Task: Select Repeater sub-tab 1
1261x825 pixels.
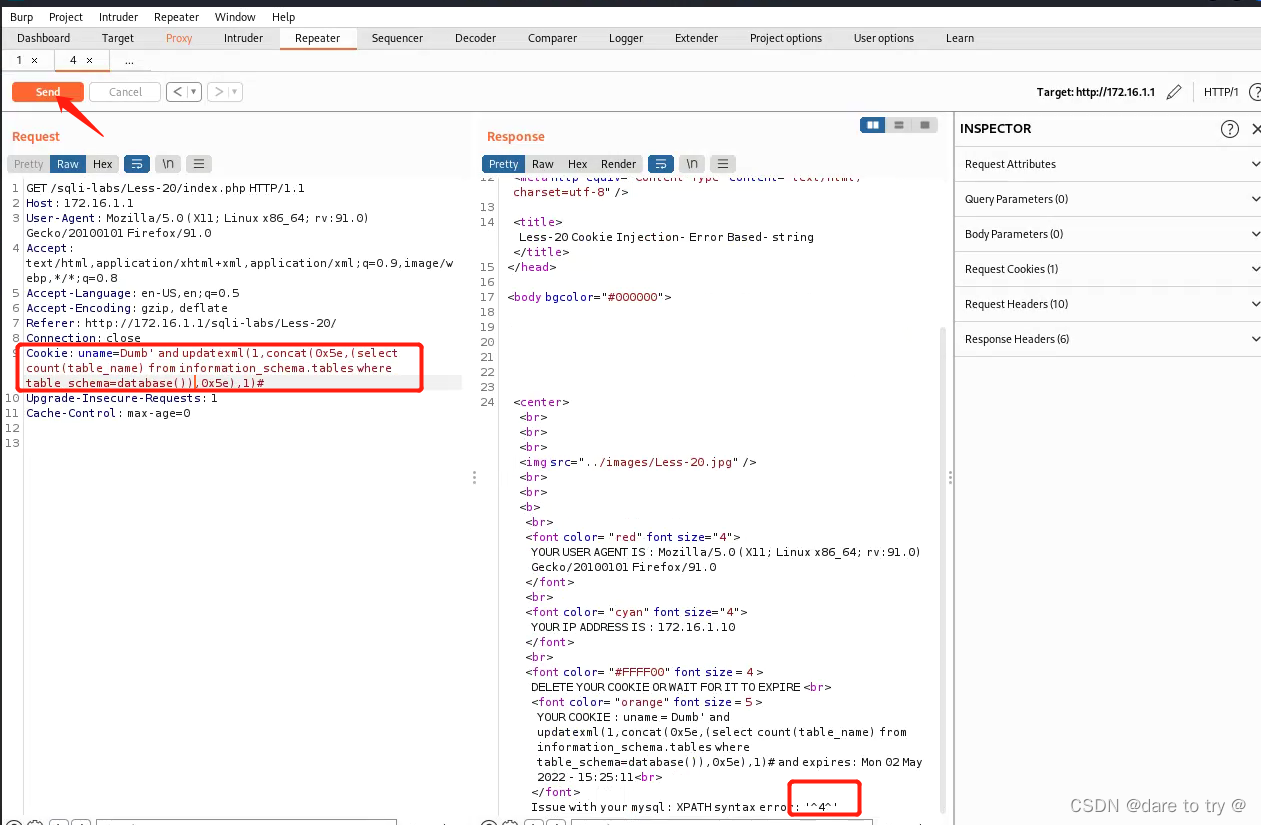Action: pyautogui.click(x=19, y=61)
